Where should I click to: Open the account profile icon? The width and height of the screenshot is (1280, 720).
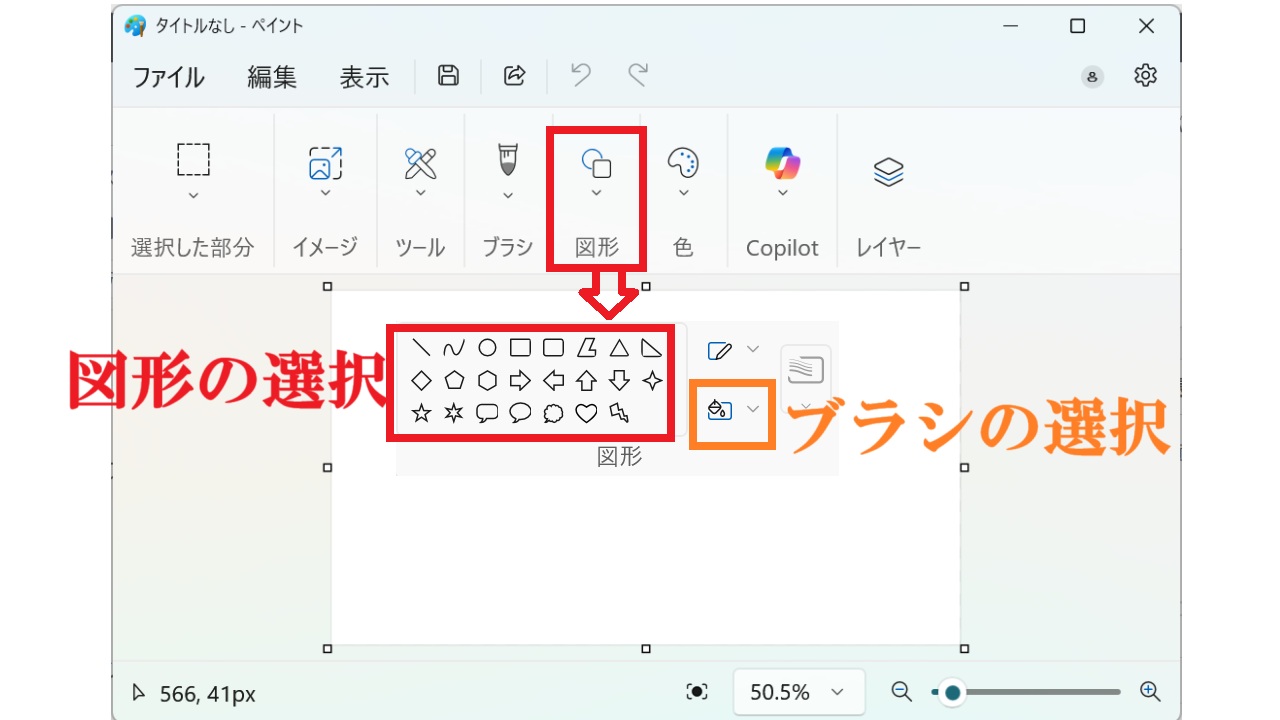click(x=1092, y=77)
